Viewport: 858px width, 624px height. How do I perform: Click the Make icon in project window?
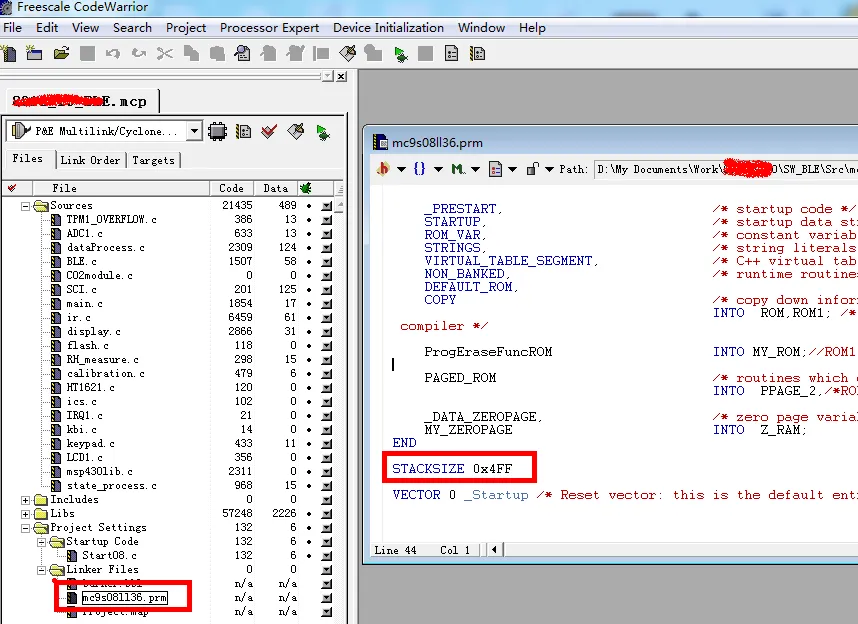click(x=295, y=131)
